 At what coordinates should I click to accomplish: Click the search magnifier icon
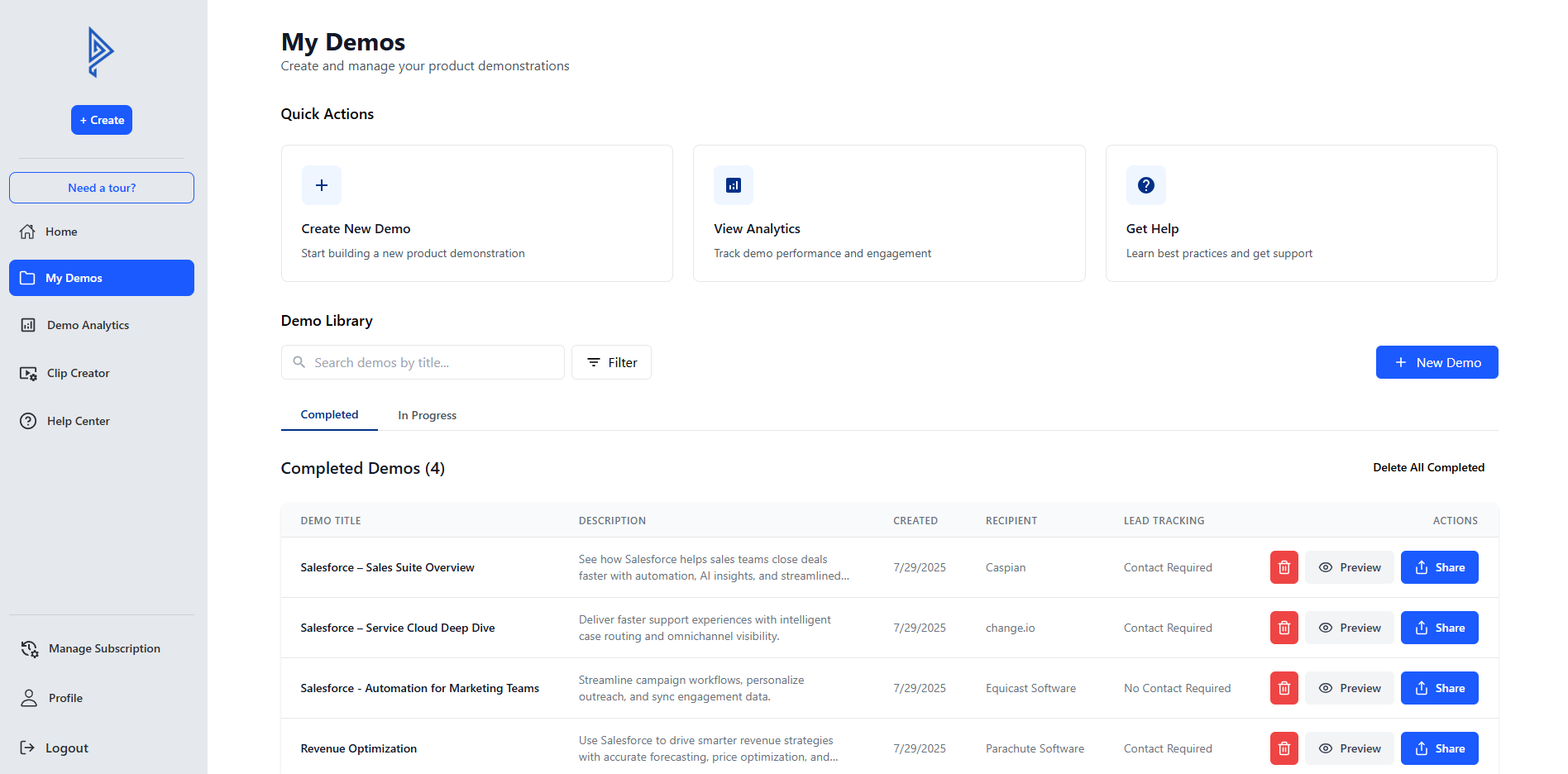[x=299, y=362]
